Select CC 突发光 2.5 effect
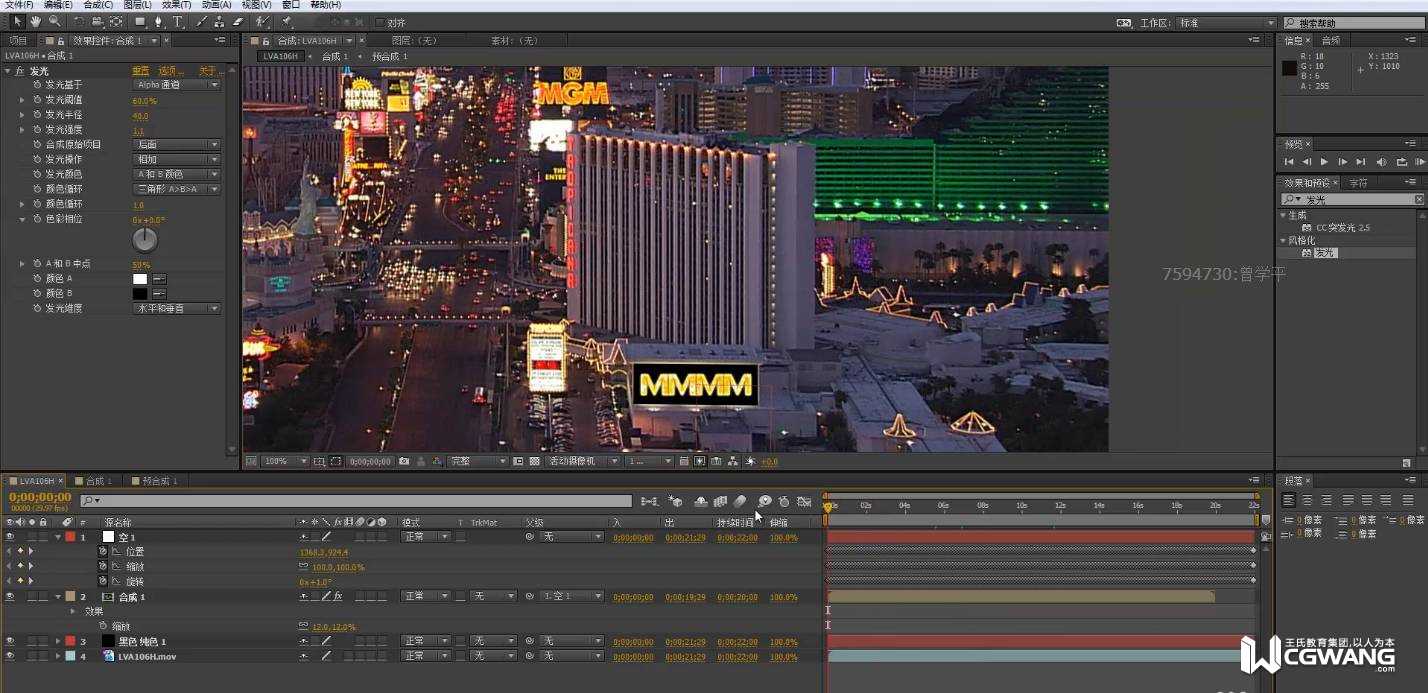Screen dimensions: 1428x693 tap(1342, 228)
